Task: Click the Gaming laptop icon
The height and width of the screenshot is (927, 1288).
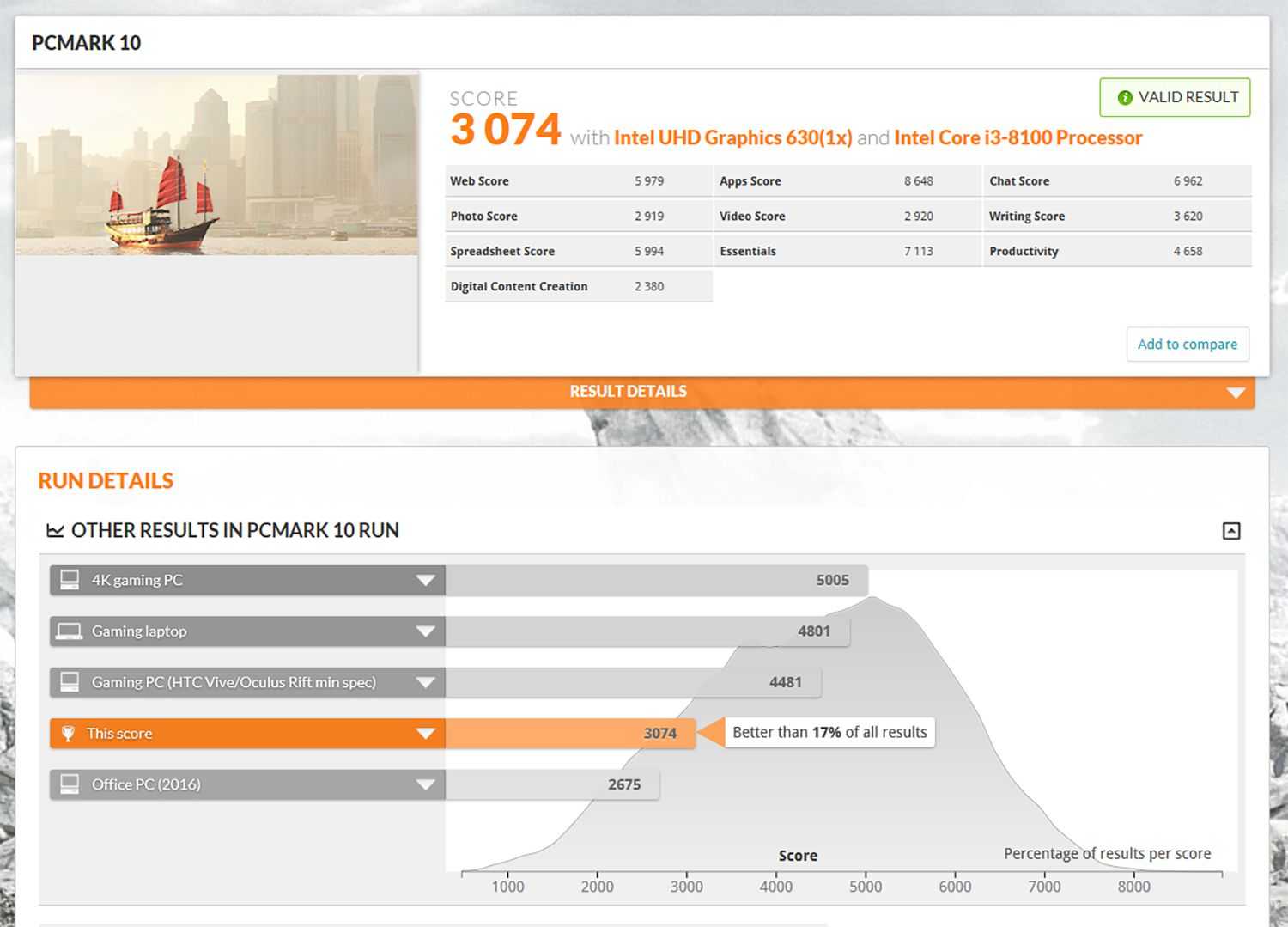Action: point(70,631)
